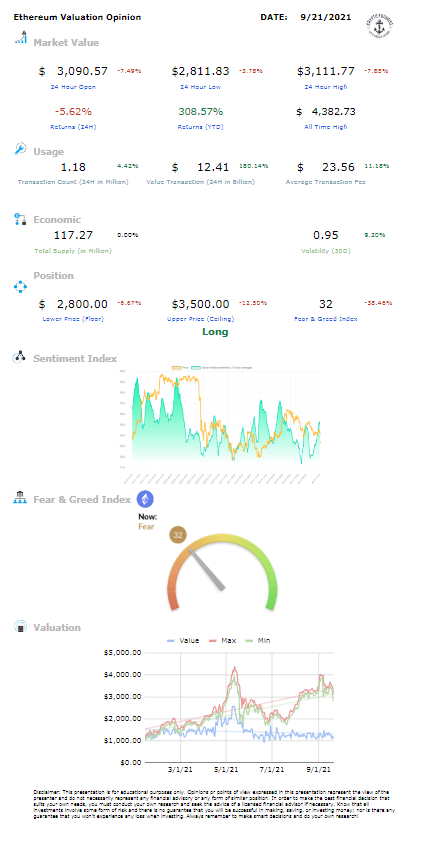Click the $5,000.00 axis label

point(122,653)
